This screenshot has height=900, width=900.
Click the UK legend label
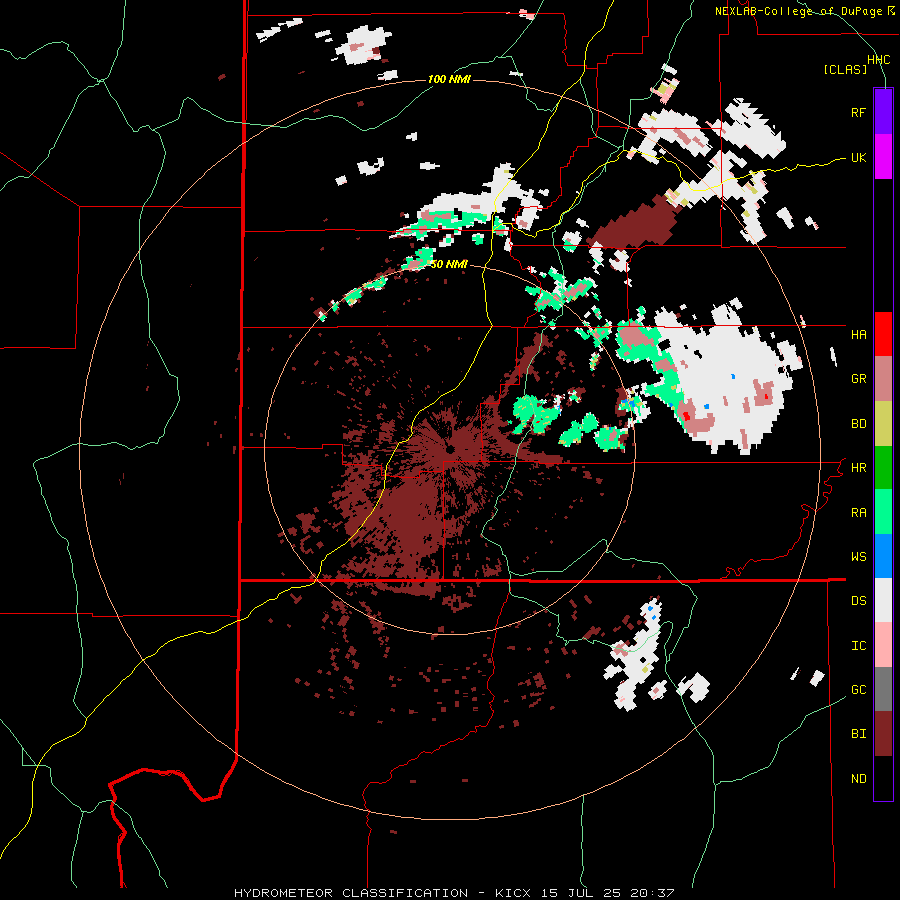[858, 157]
